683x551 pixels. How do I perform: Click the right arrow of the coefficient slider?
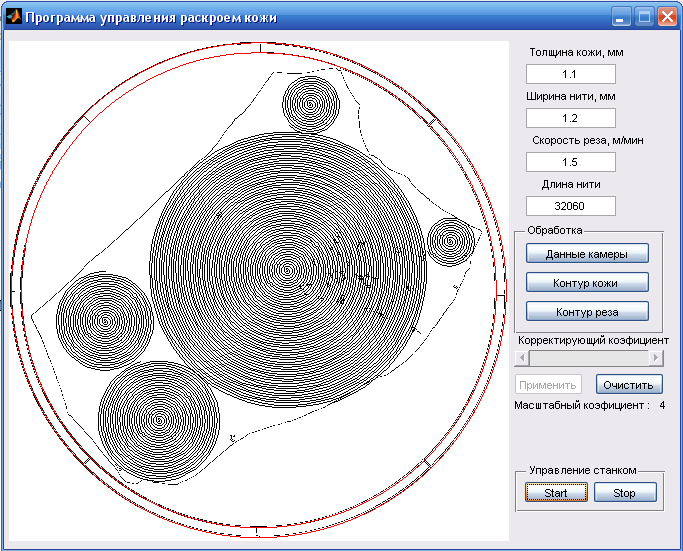(656, 357)
